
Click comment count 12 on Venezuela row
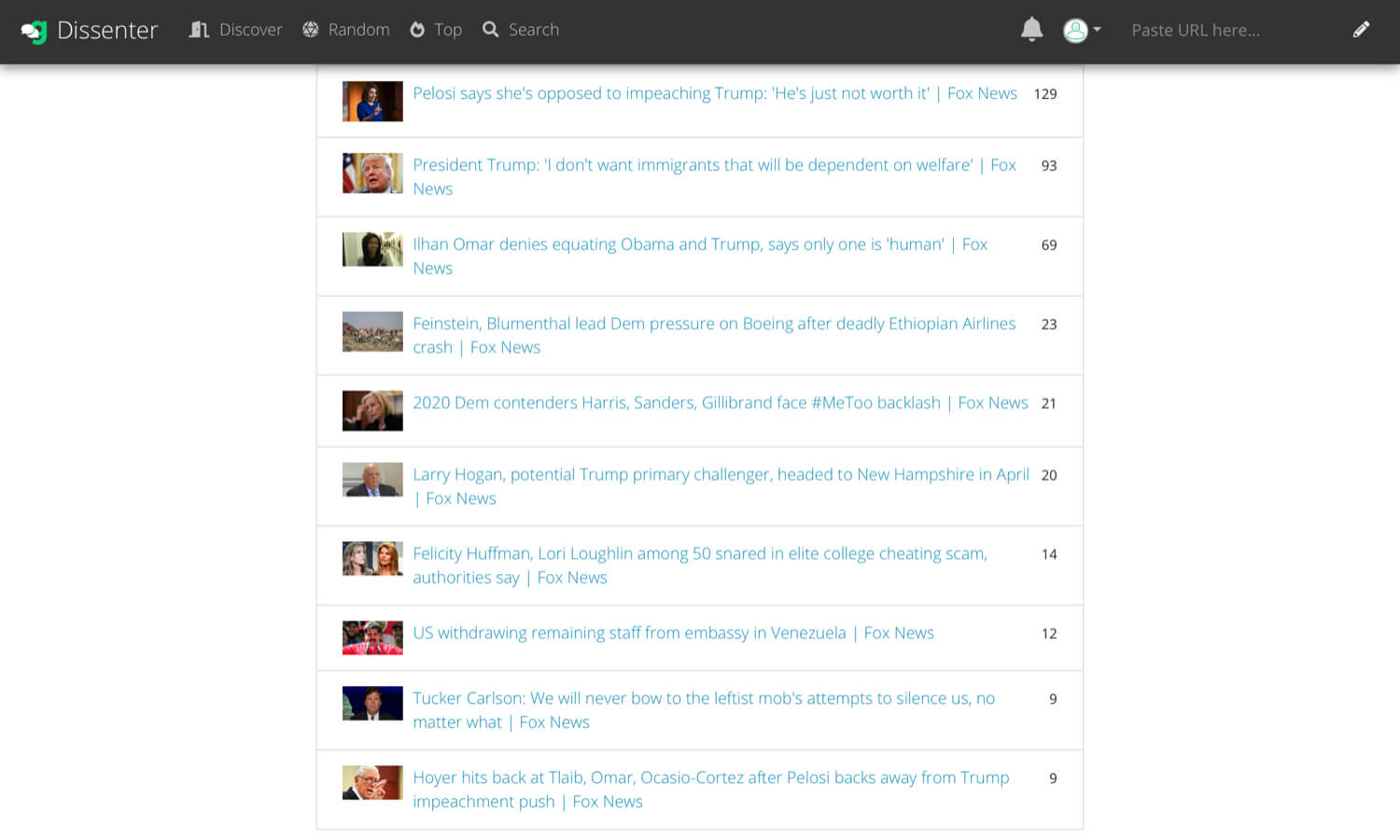point(1049,635)
